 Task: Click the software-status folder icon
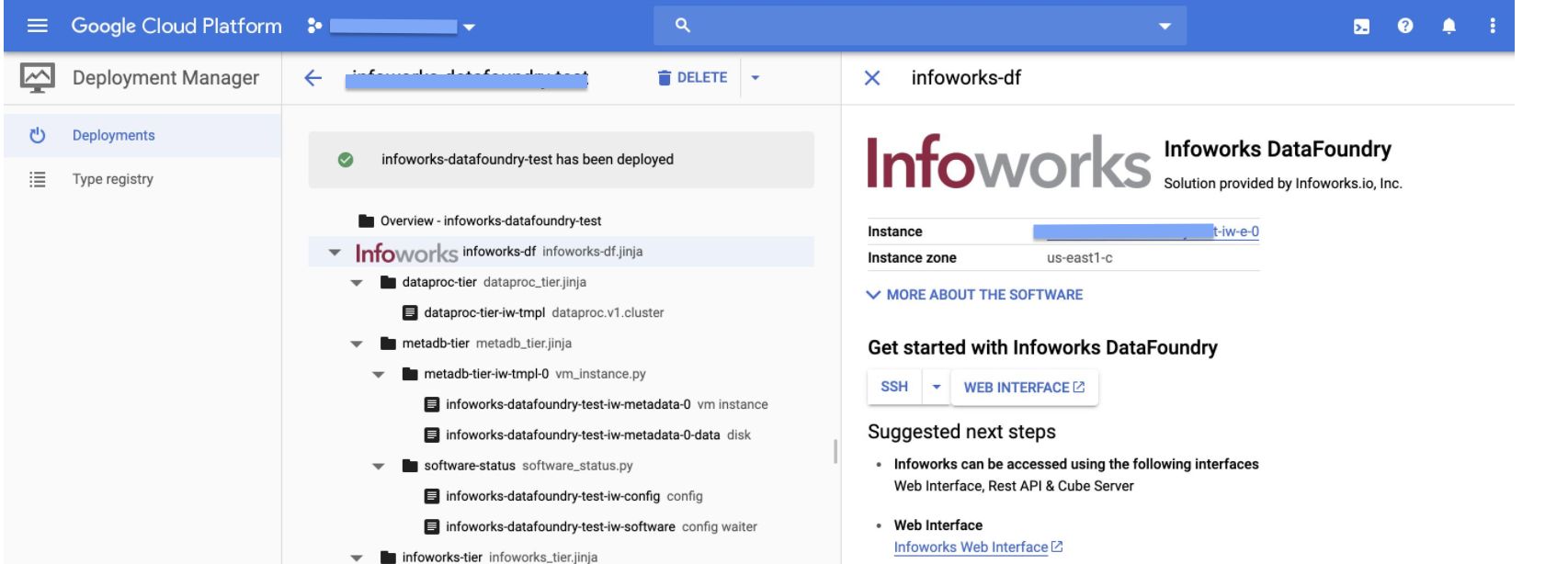tap(410, 466)
